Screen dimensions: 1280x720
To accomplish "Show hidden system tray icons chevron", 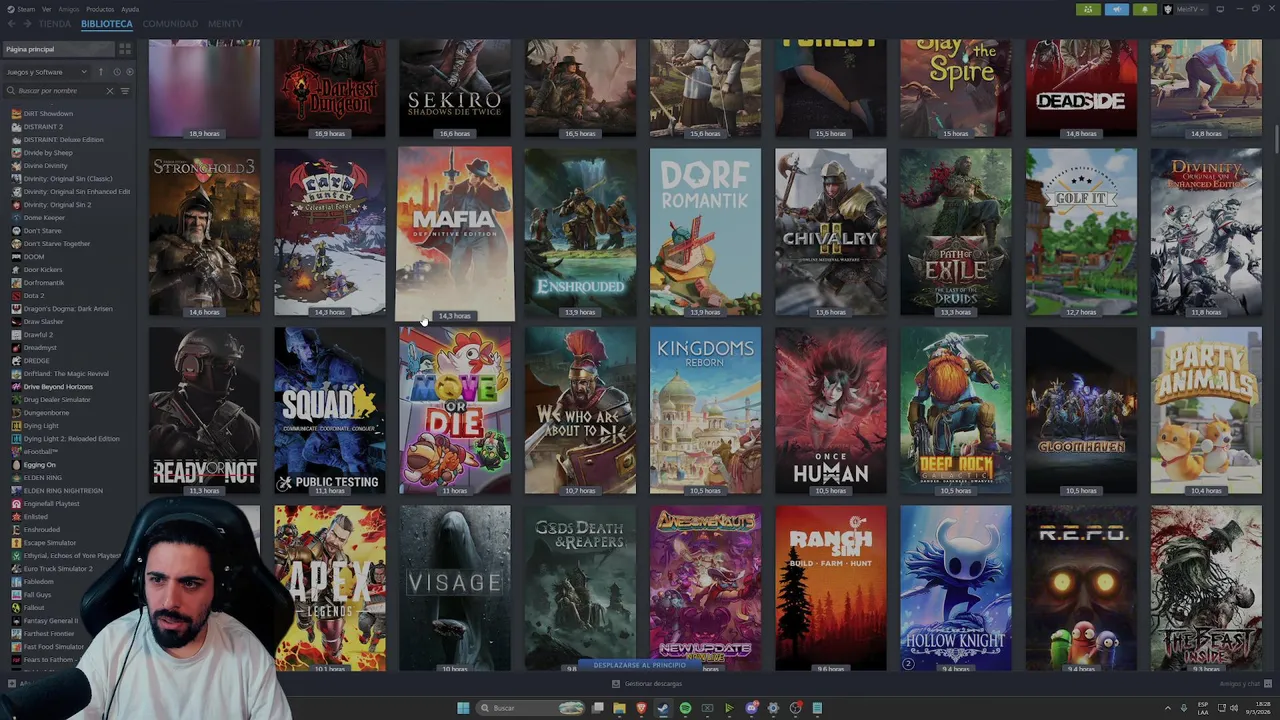I will pos(1167,708).
